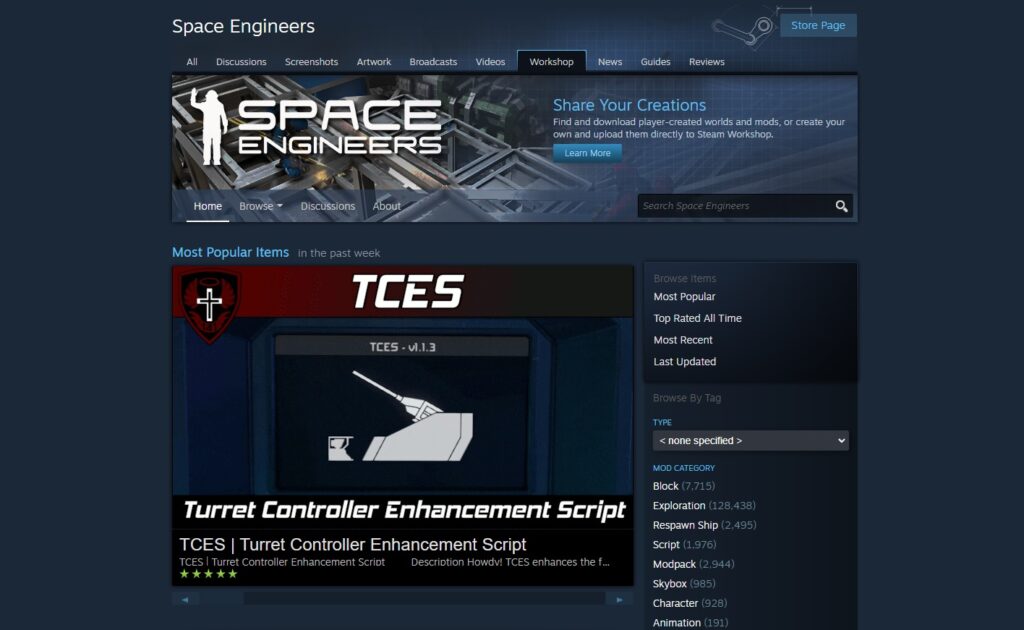Click the Store Page button
Image resolution: width=1024 pixels, height=630 pixels.
(x=818, y=25)
